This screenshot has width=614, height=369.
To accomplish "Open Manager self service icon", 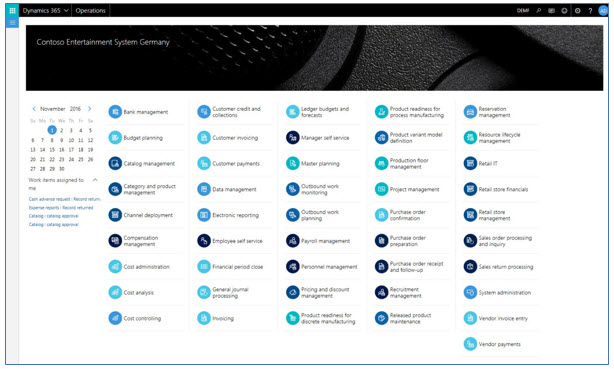I will click(x=293, y=137).
